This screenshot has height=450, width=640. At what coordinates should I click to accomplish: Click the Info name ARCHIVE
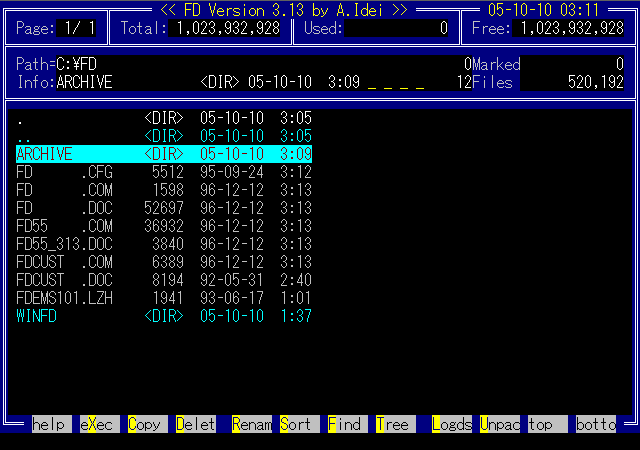[84, 82]
